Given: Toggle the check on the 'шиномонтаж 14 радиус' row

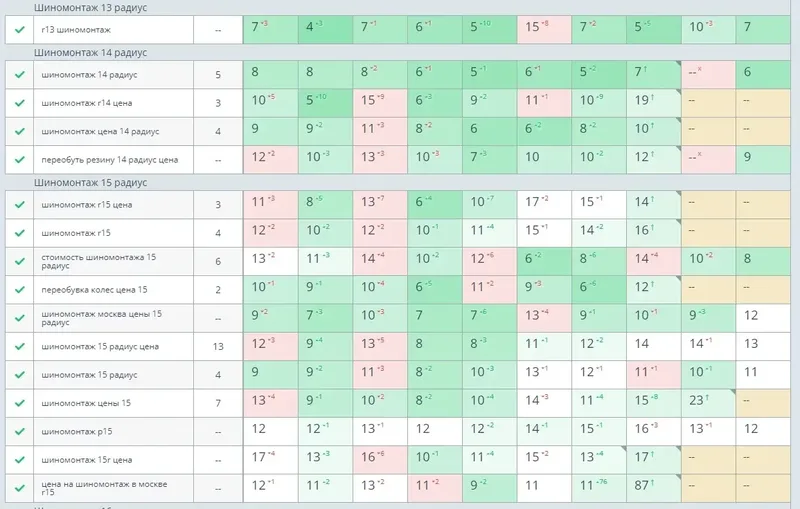Looking at the screenshot, I should [x=19, y=74].
